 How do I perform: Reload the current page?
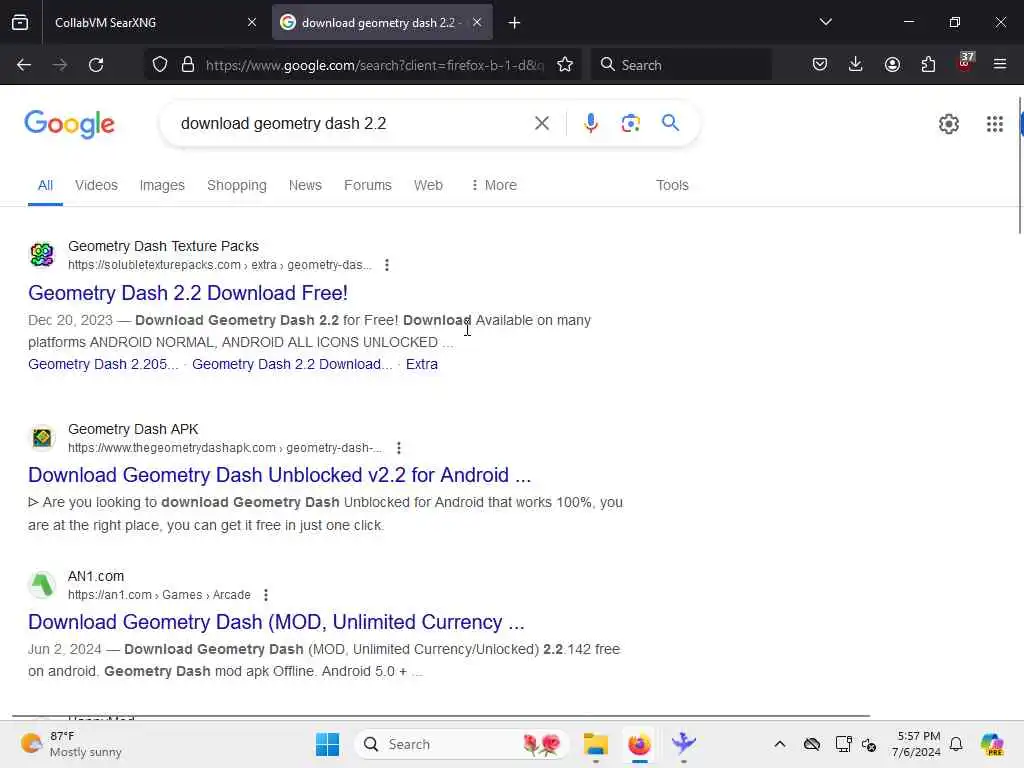[x=96, y=65]
